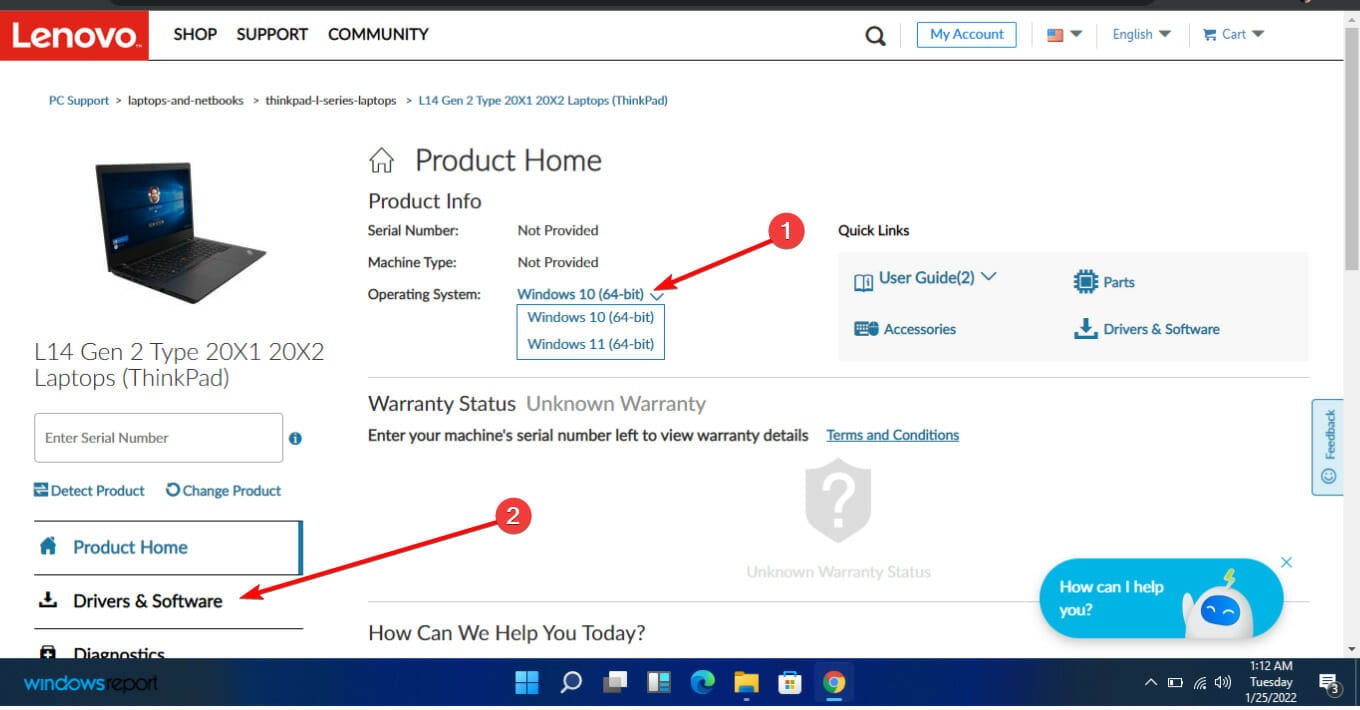
Task: Expand the country flag dropdown arrow
Action: tap(1076, 34)
